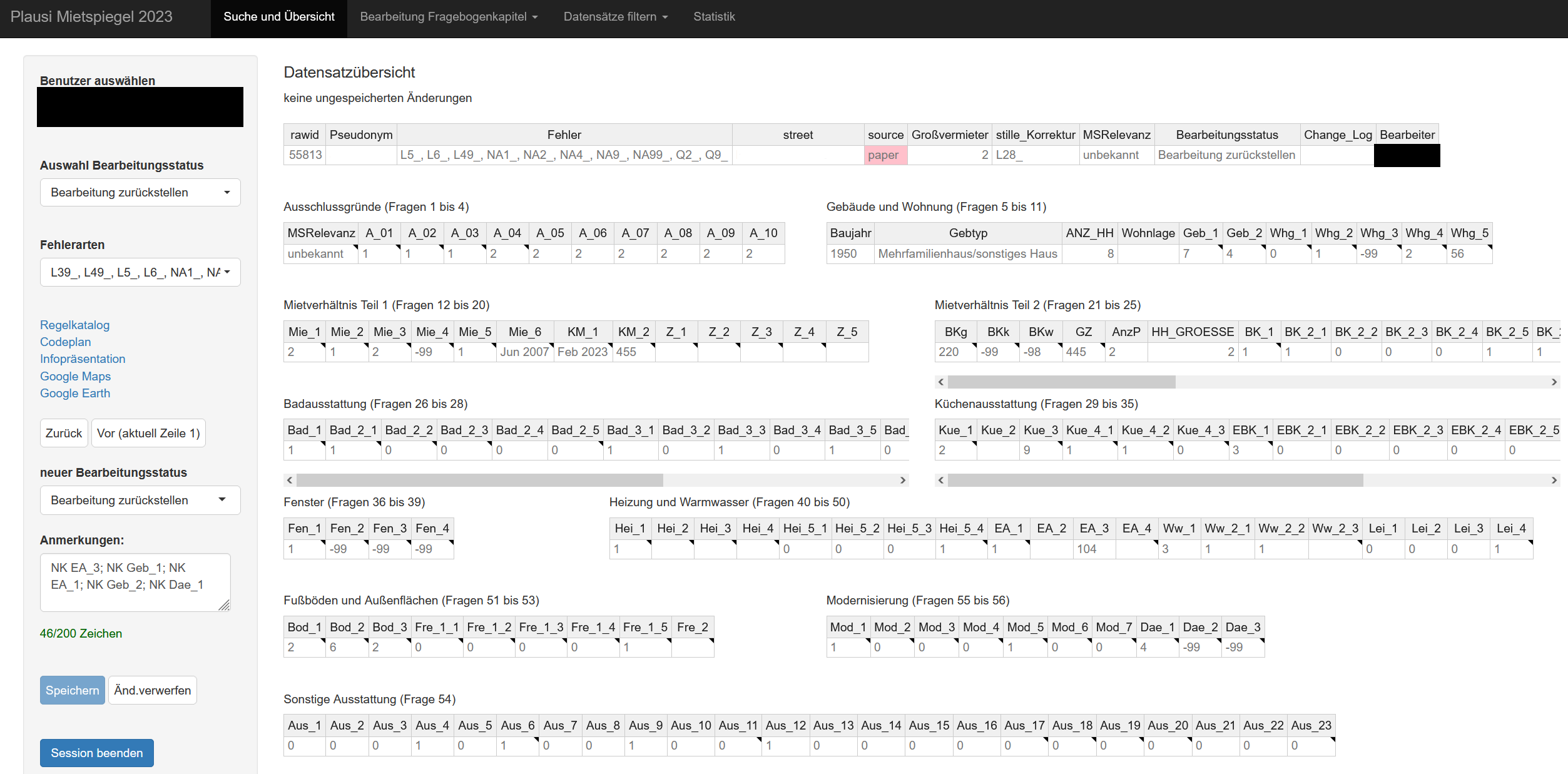Click the Gebtyp cell 'Mehrfamilienhaus/sonstiges Haus'
The height and width of the screenshot is (774, 1568).
click(968, 253)
